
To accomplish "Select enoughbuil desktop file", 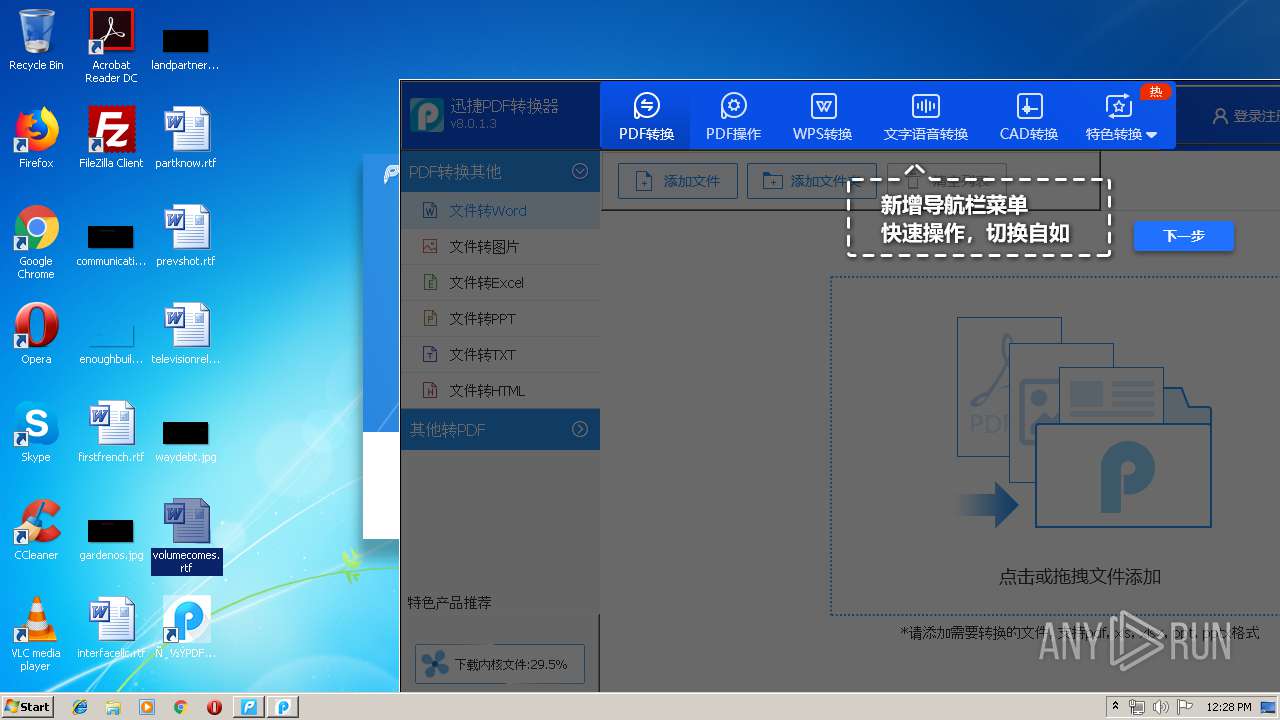I will click(111, 340).
